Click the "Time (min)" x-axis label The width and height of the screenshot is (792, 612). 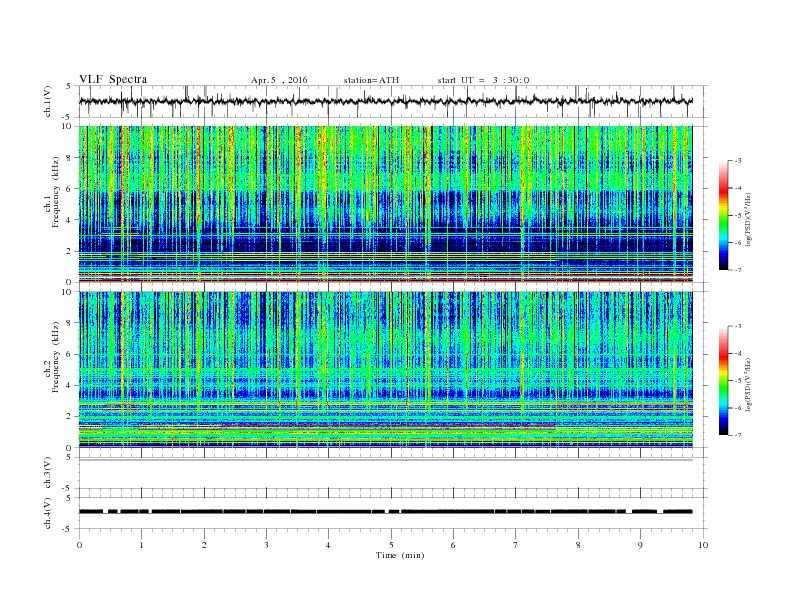400,555
